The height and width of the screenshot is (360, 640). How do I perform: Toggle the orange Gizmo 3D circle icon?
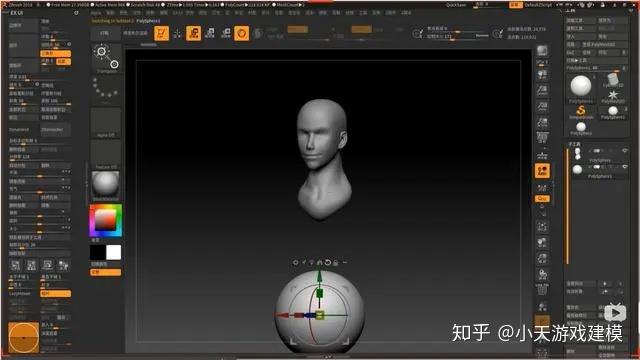pos(241,33)
